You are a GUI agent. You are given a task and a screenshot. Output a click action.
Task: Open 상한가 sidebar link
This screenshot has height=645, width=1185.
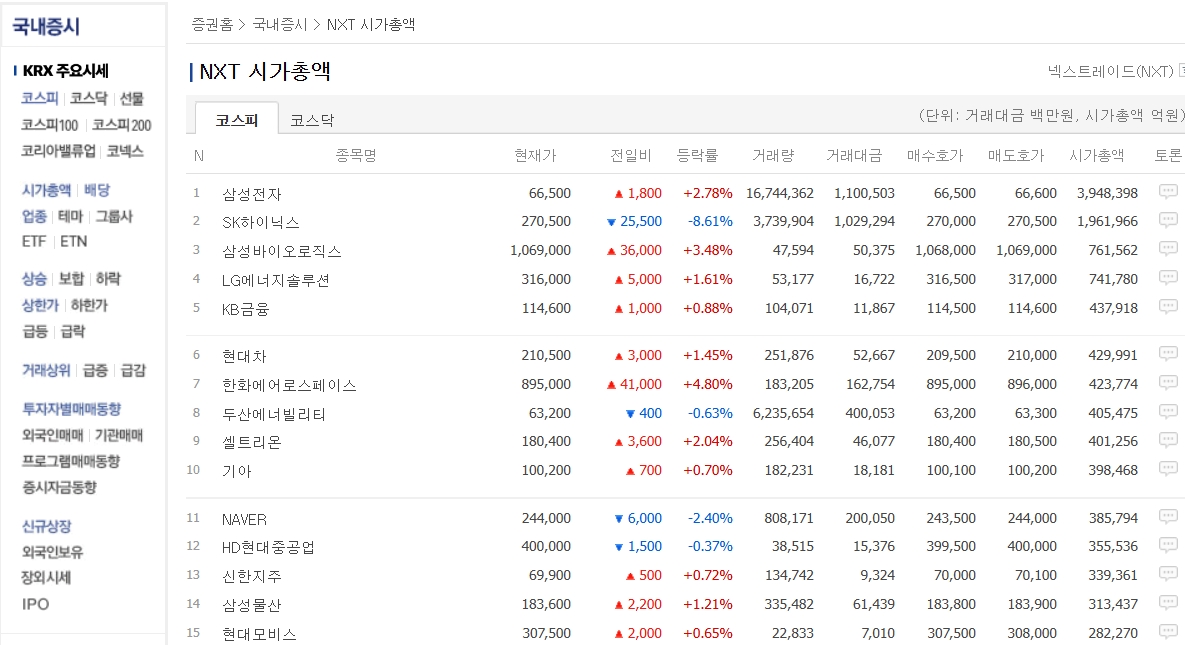tap(40, 305)
